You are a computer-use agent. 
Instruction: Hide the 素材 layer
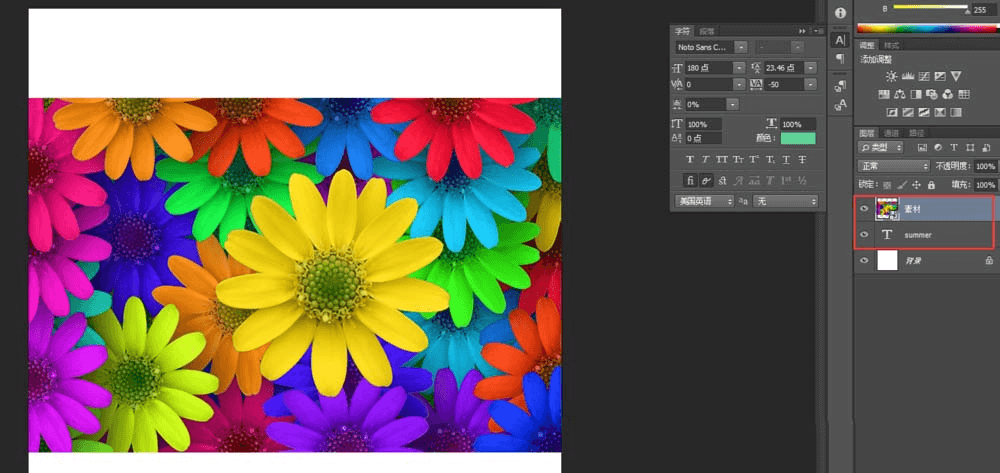tap(864, 209)
